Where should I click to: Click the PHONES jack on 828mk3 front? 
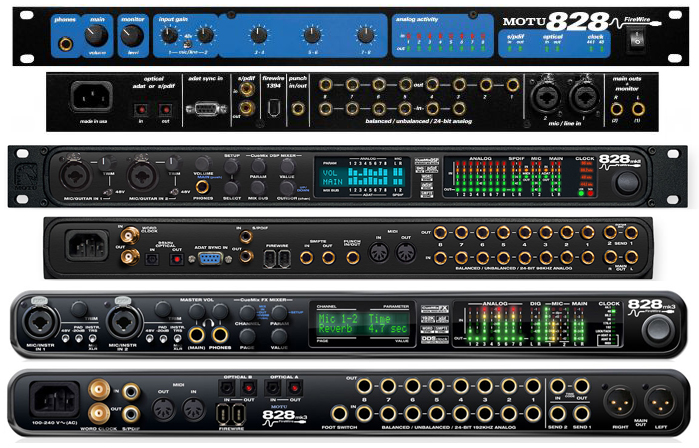click(219, 334)
